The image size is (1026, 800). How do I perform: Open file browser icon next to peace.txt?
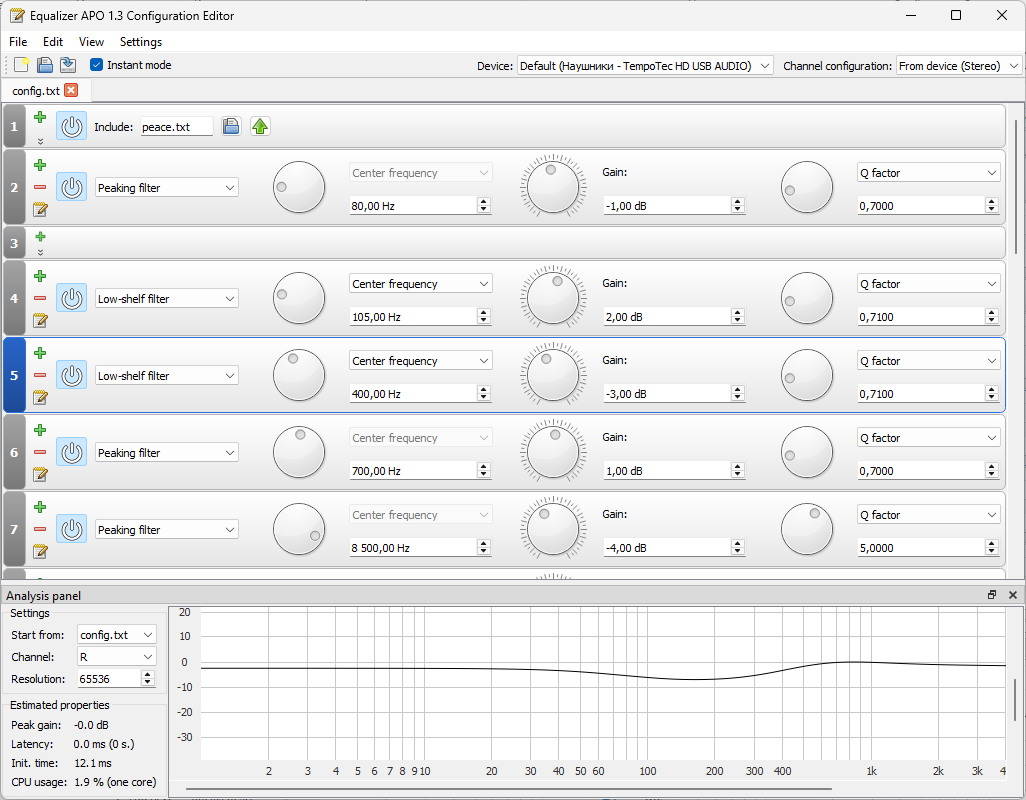[x=231, y=126]
